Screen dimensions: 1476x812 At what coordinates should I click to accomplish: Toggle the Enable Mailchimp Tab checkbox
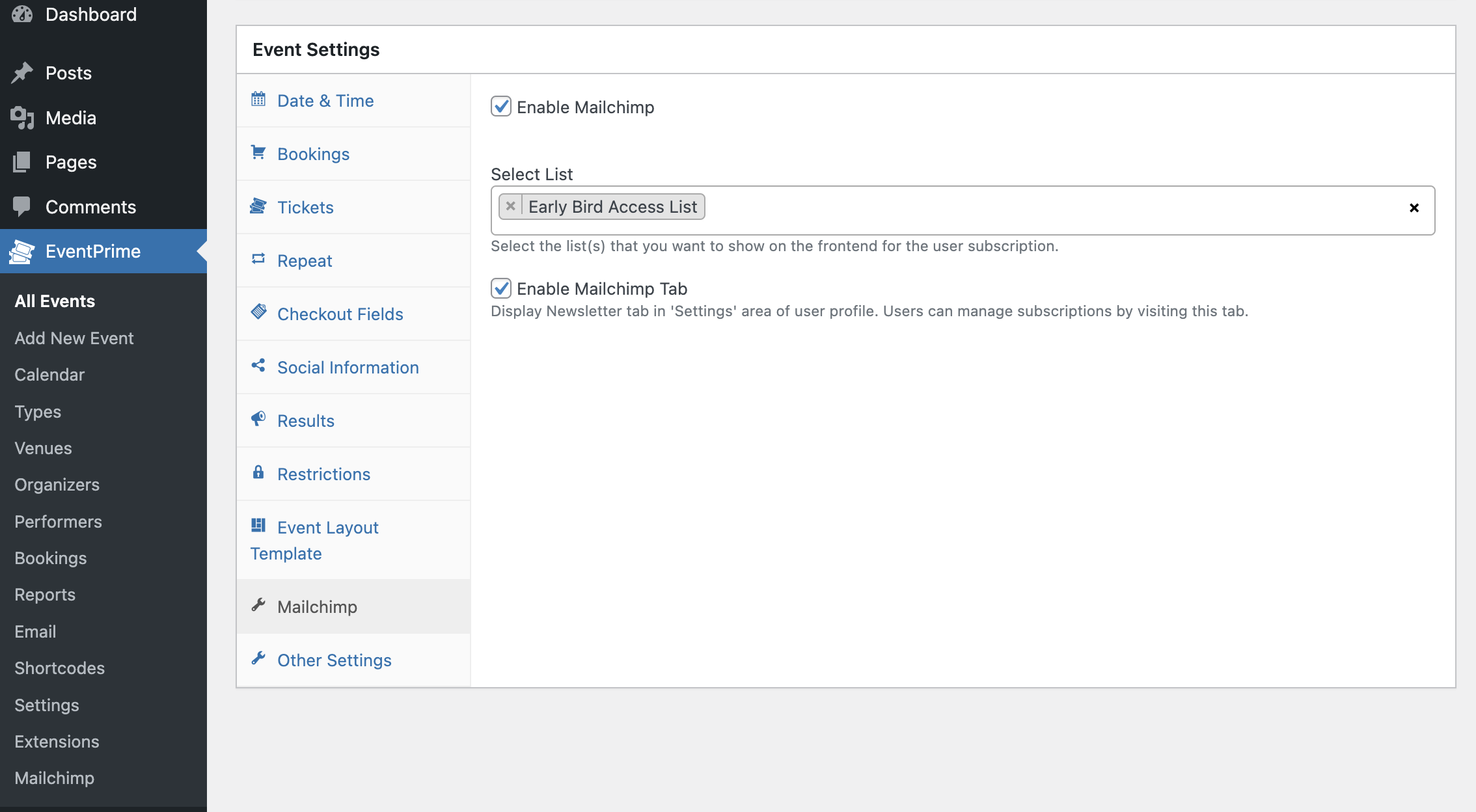500,288
